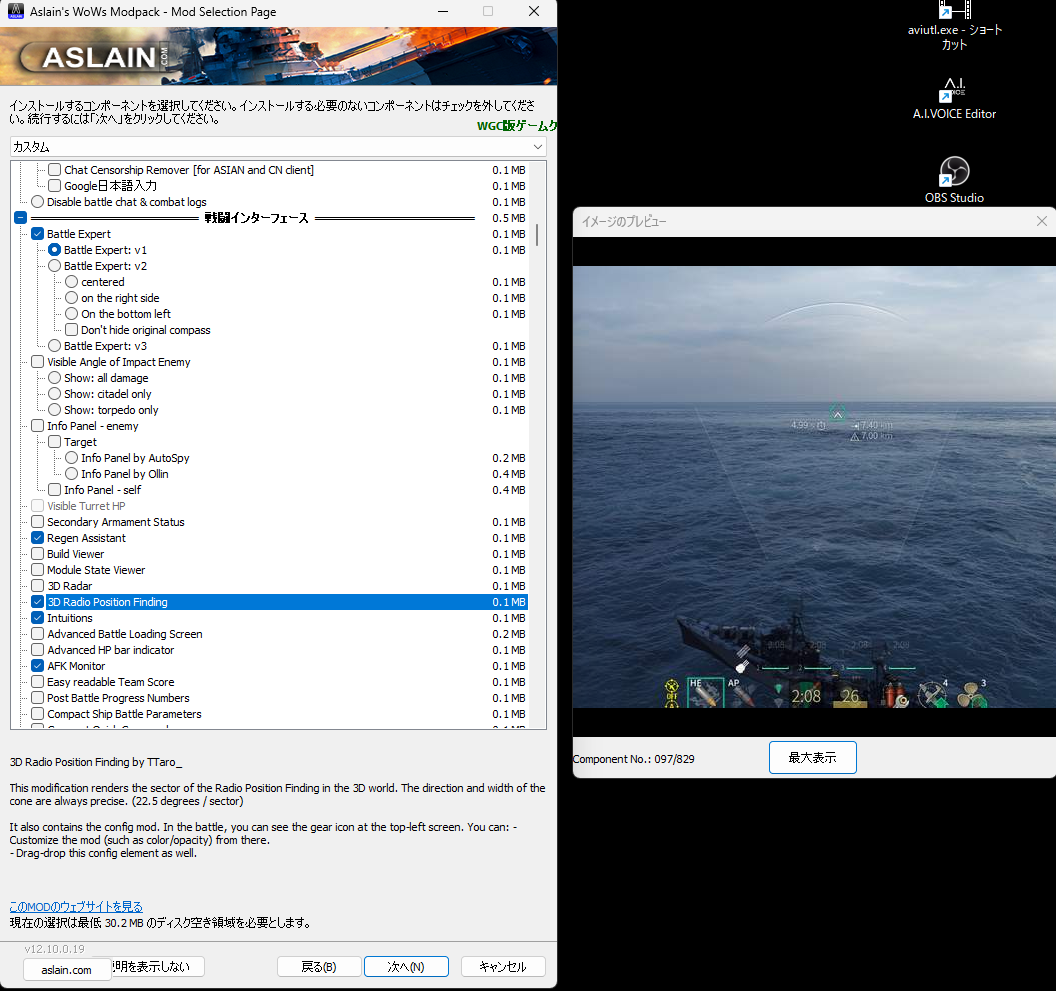Click 次へ(N) to proceed with installation
Viewport: 1056px width, 991px height.
click(406, 966)
